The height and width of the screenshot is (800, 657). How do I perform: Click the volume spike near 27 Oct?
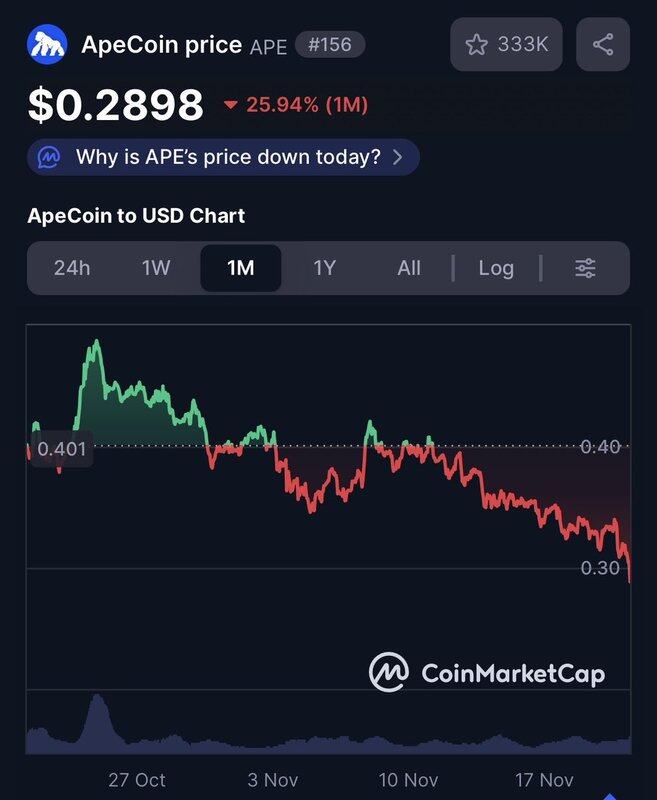point(96,716)
